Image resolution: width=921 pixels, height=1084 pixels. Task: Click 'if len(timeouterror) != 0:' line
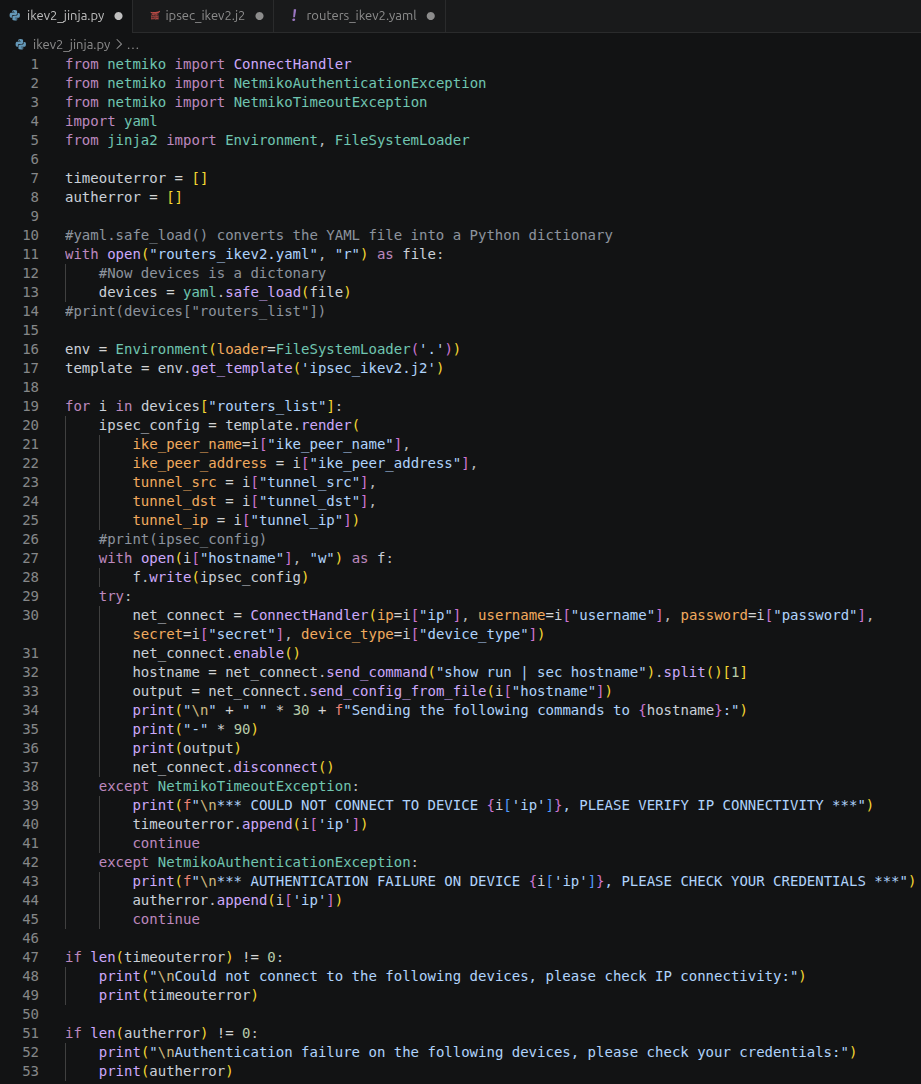174,957
